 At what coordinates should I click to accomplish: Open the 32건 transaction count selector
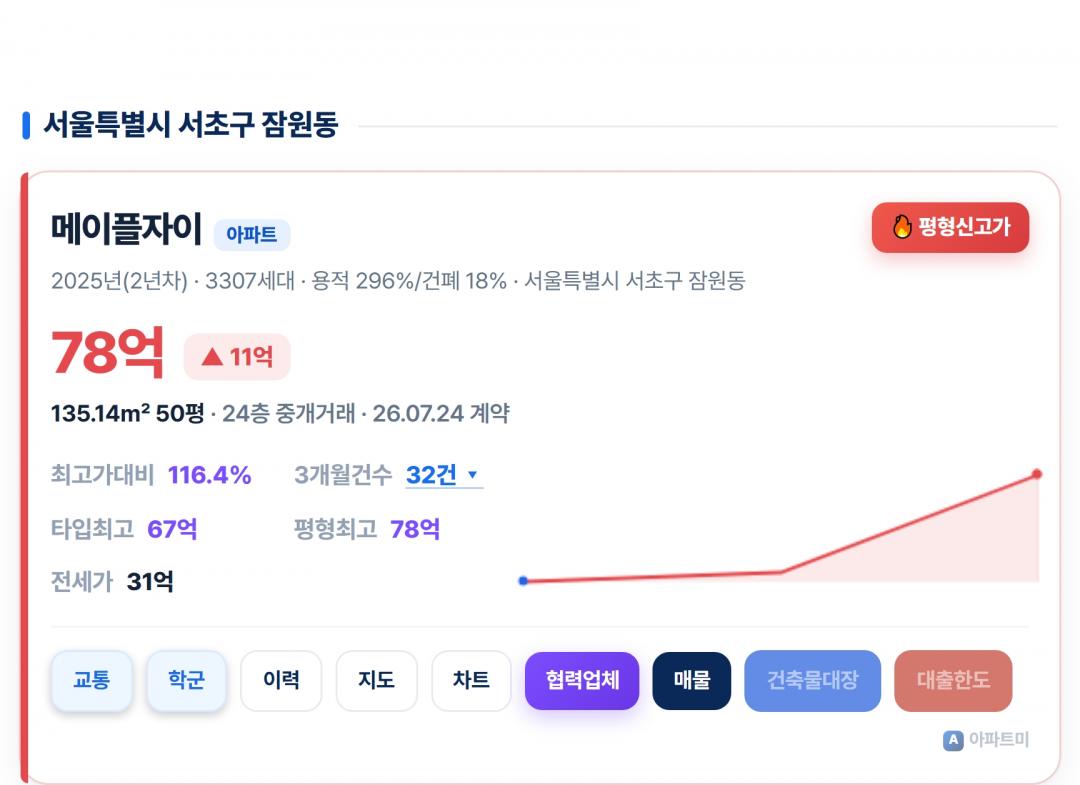[x=444, y=475]
